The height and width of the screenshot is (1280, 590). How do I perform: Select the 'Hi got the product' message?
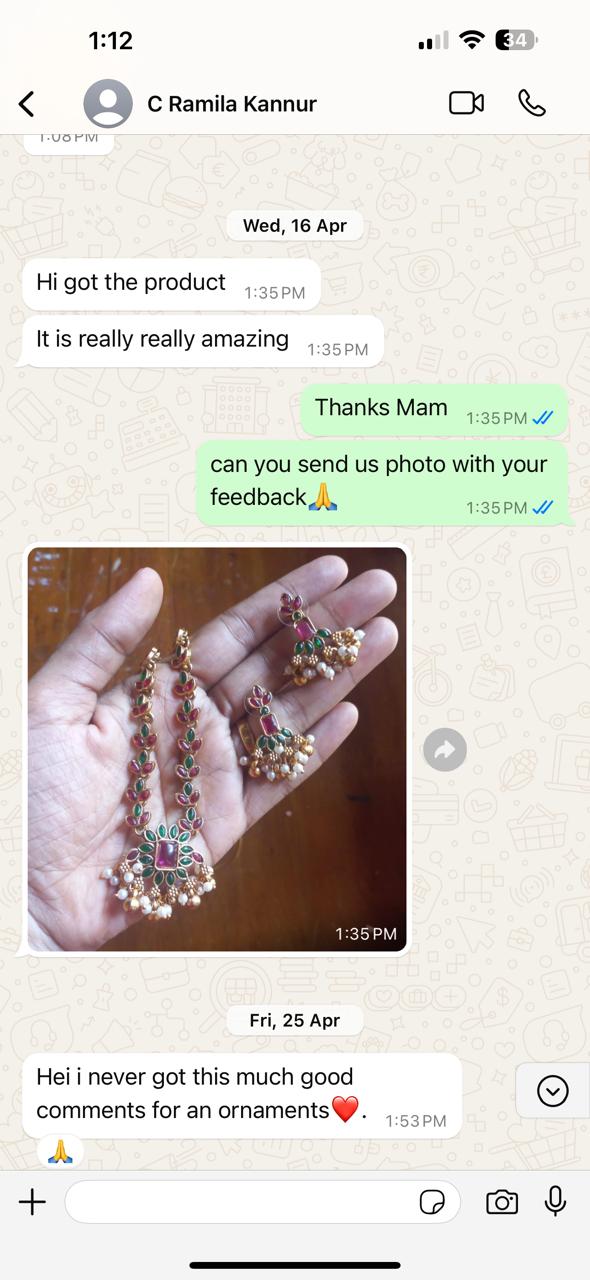coord(171,285)
